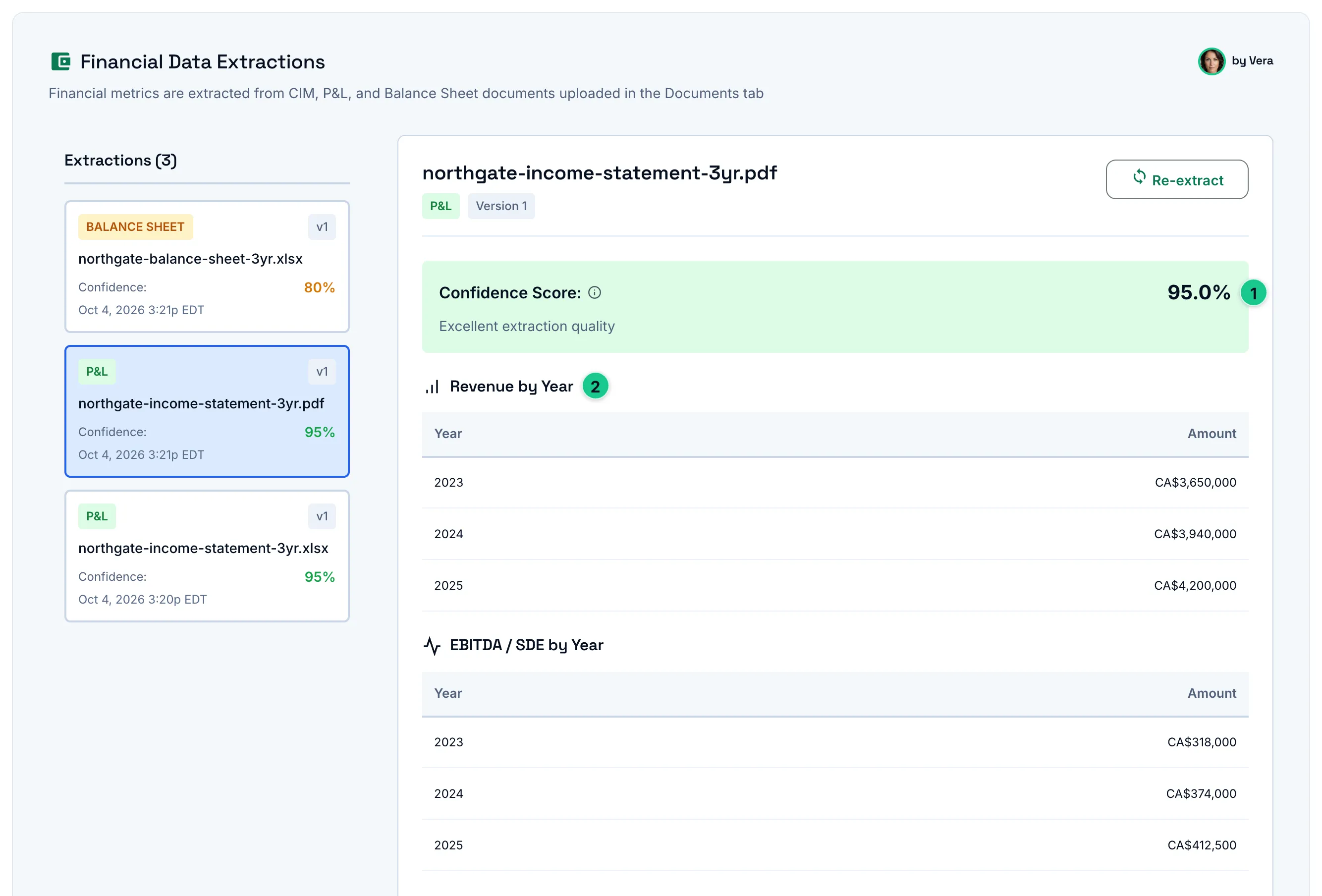This screenshot has height=896, width=1322.
Task: Click the pulse icon by EBITDA / SDE by Year
Action: pos(432,646)
